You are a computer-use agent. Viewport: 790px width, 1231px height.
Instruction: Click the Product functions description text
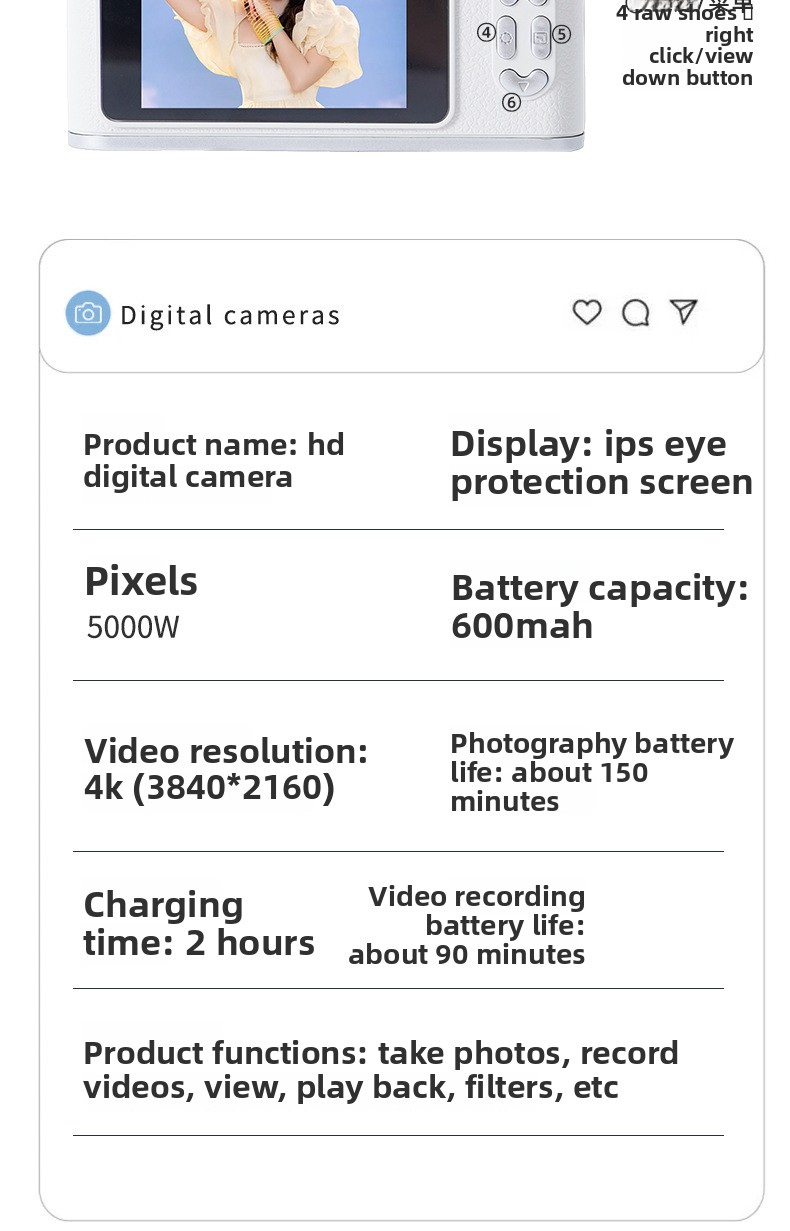click(x=381, y=1070)
